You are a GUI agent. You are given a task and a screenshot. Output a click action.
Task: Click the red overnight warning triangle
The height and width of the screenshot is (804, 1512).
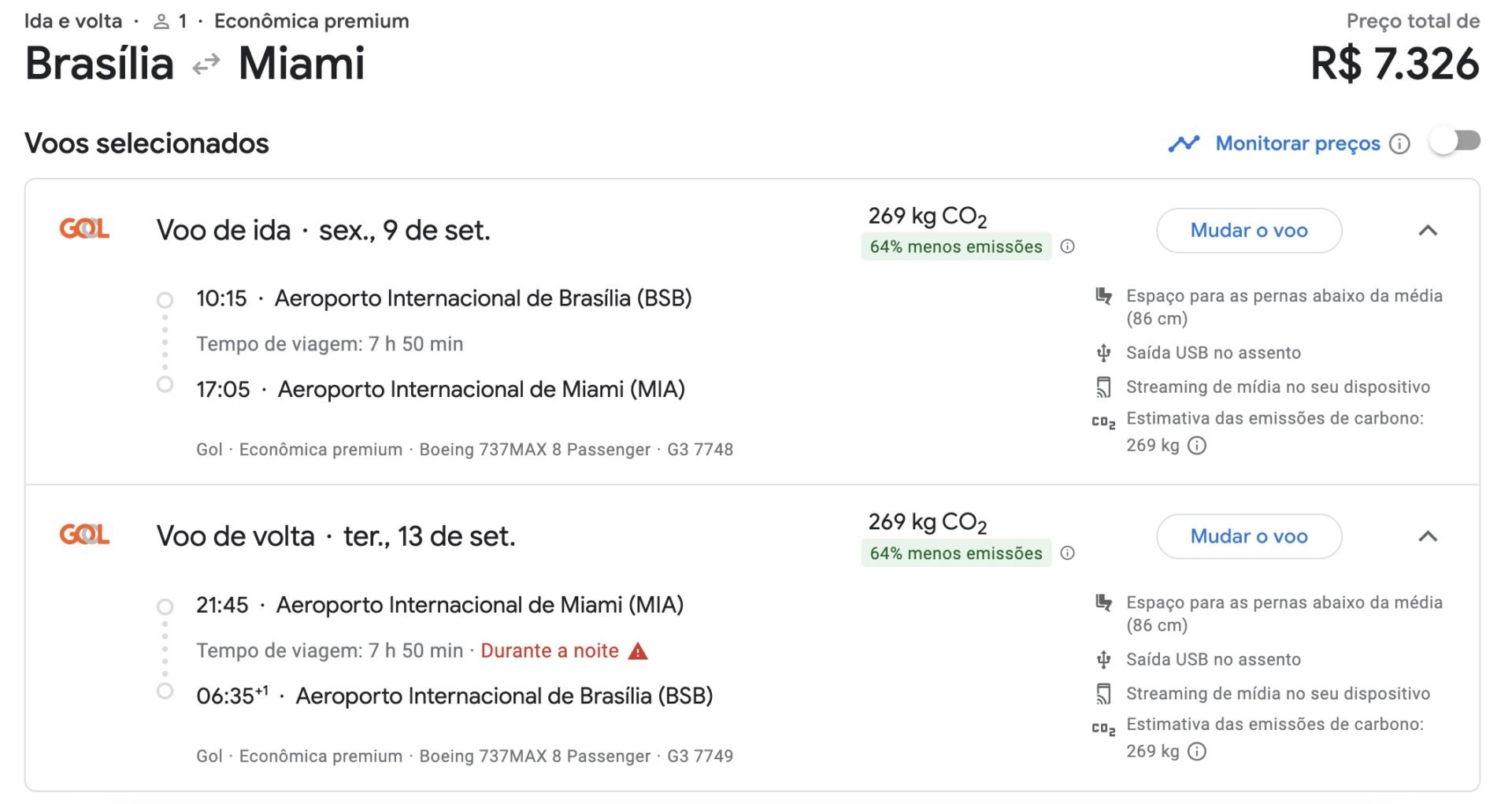(639, 651)
